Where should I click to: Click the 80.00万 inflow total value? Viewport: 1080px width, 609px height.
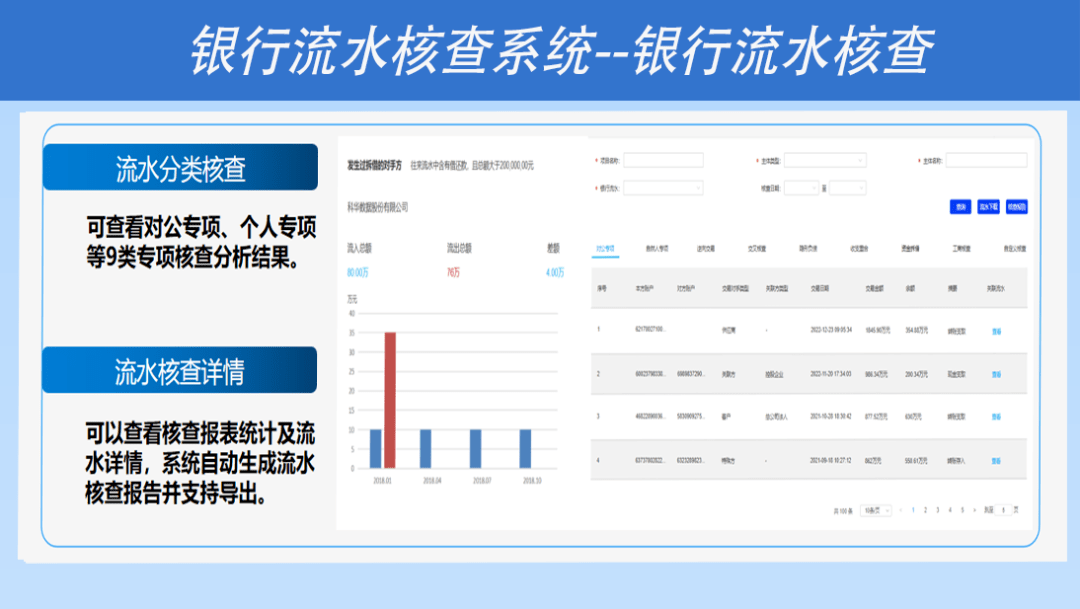point(358,273)
